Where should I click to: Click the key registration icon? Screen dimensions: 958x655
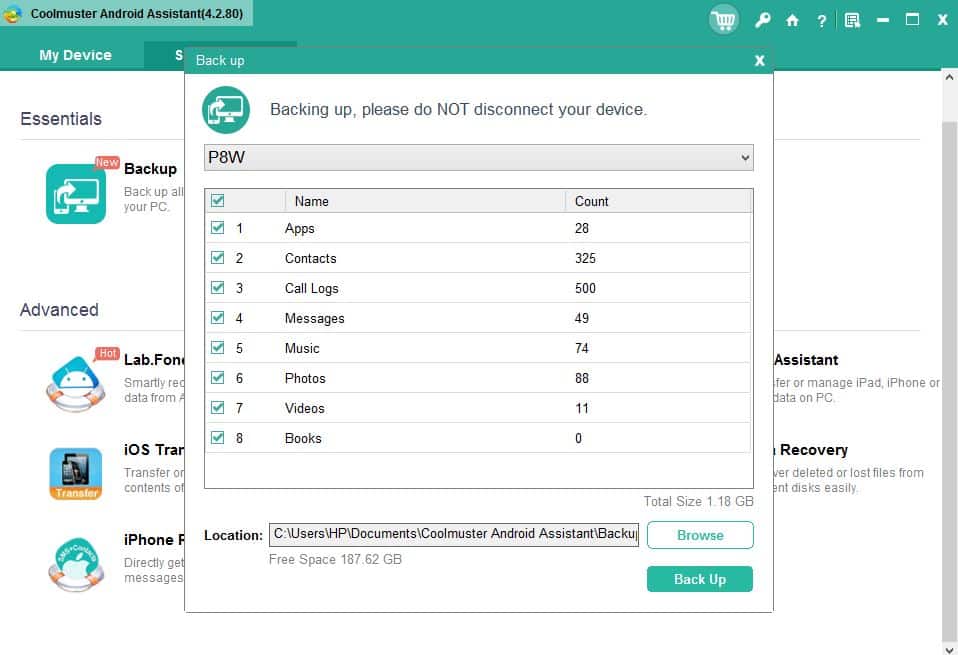762,20
